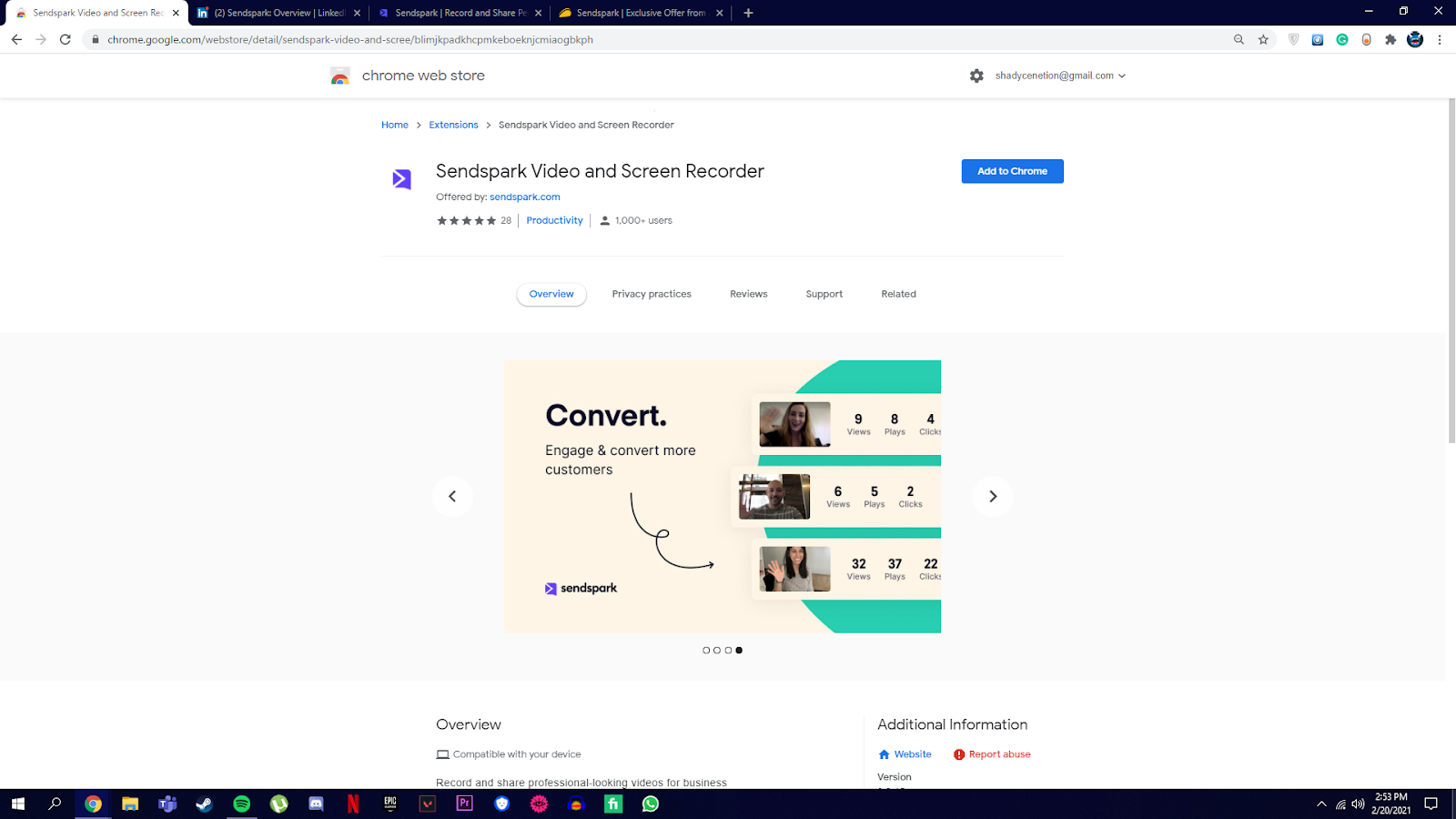The height and width of the screenshot is (819, 1456).
Task: Click the zoom magnifier icon in address bar
Action: [1239, 39]
